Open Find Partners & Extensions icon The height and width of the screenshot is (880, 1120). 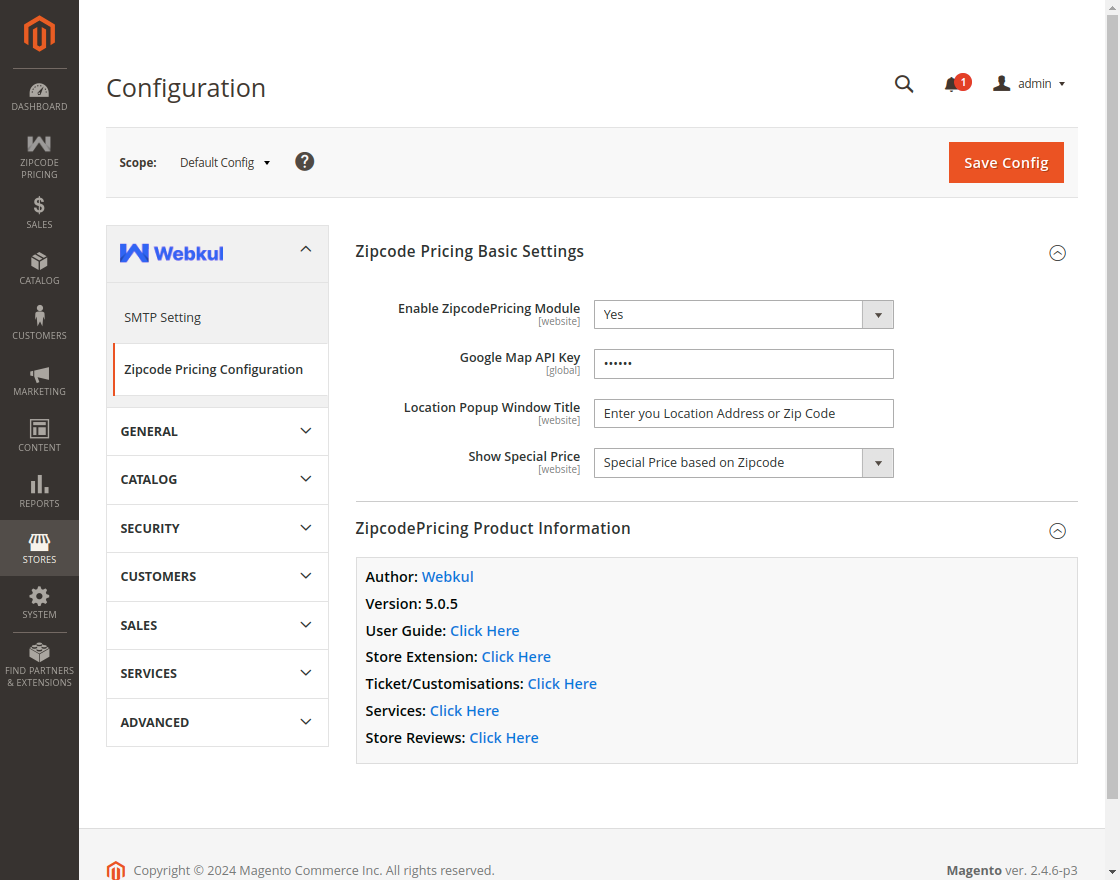pos(39,652)
